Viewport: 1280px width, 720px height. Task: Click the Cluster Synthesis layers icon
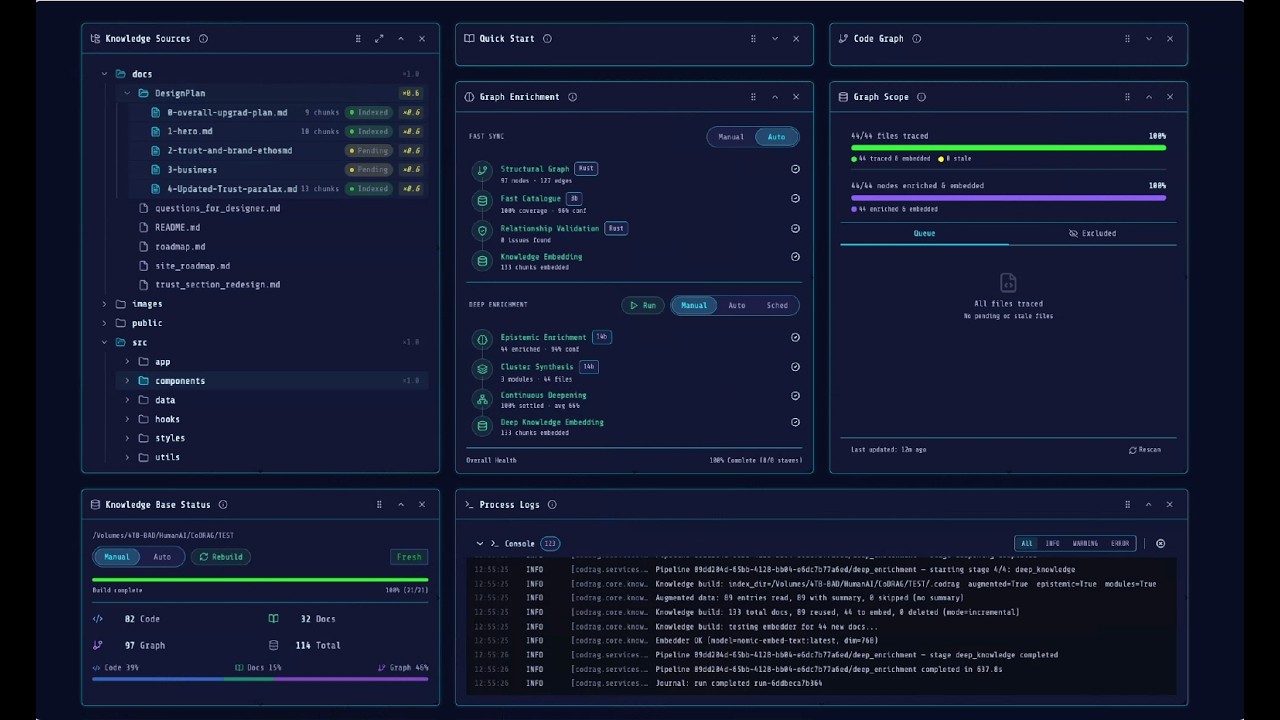point(482,369)
